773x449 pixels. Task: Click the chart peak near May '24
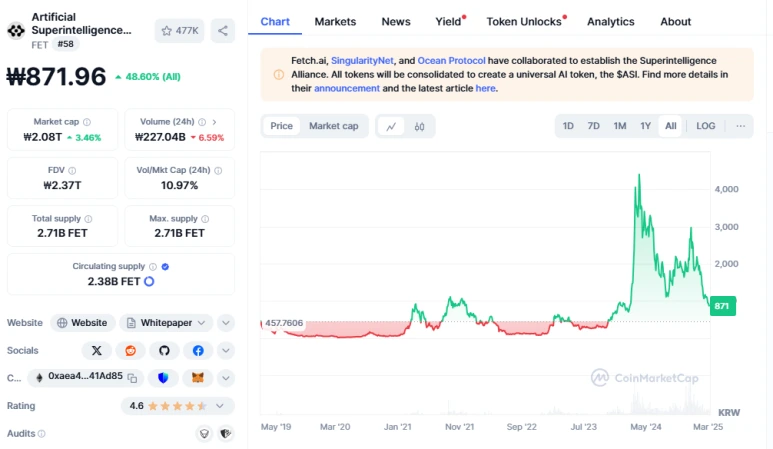click(x=639, y=175)
